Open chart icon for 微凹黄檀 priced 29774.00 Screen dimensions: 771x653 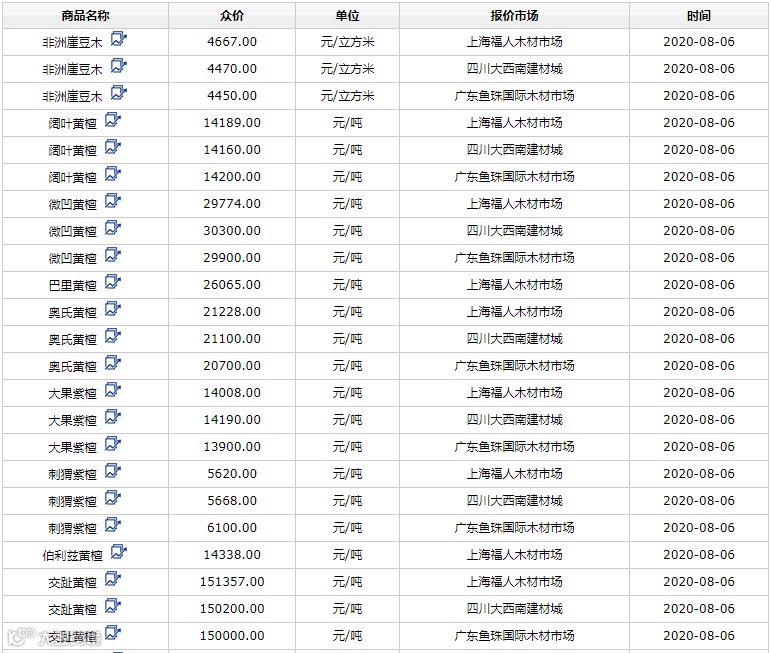tap(113, 201)
